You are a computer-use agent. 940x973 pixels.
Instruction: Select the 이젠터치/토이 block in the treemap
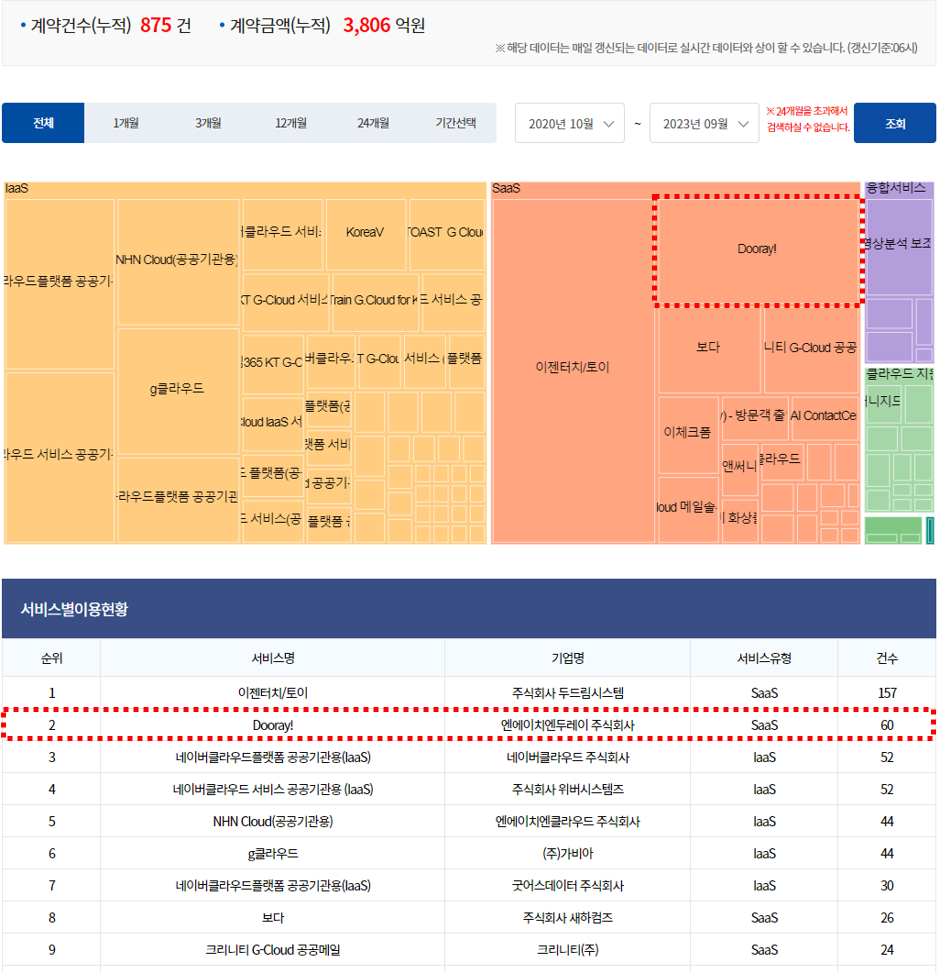573,370
